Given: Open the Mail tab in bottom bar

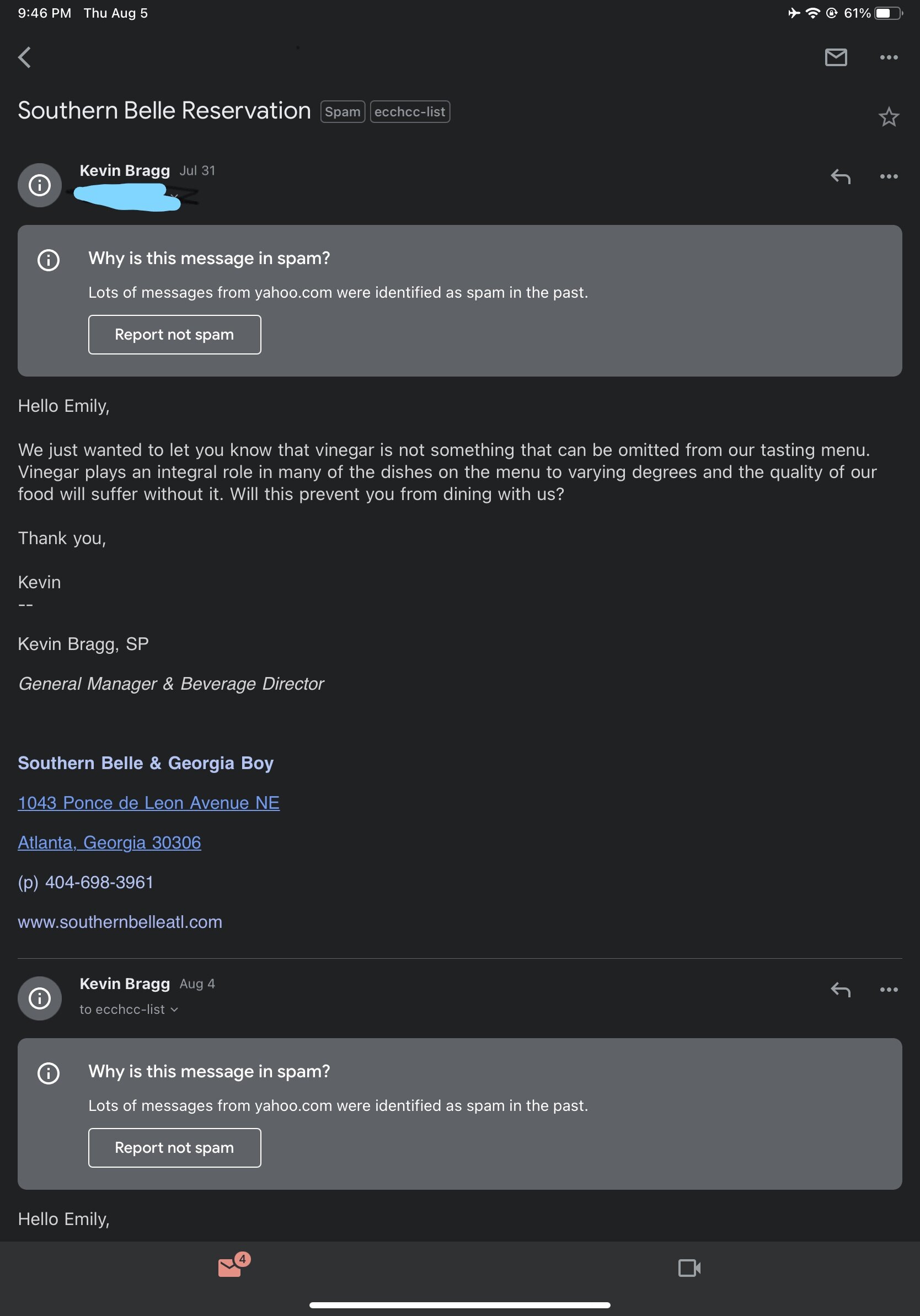Looking at the screenshot, I should tap(231, 1267).
